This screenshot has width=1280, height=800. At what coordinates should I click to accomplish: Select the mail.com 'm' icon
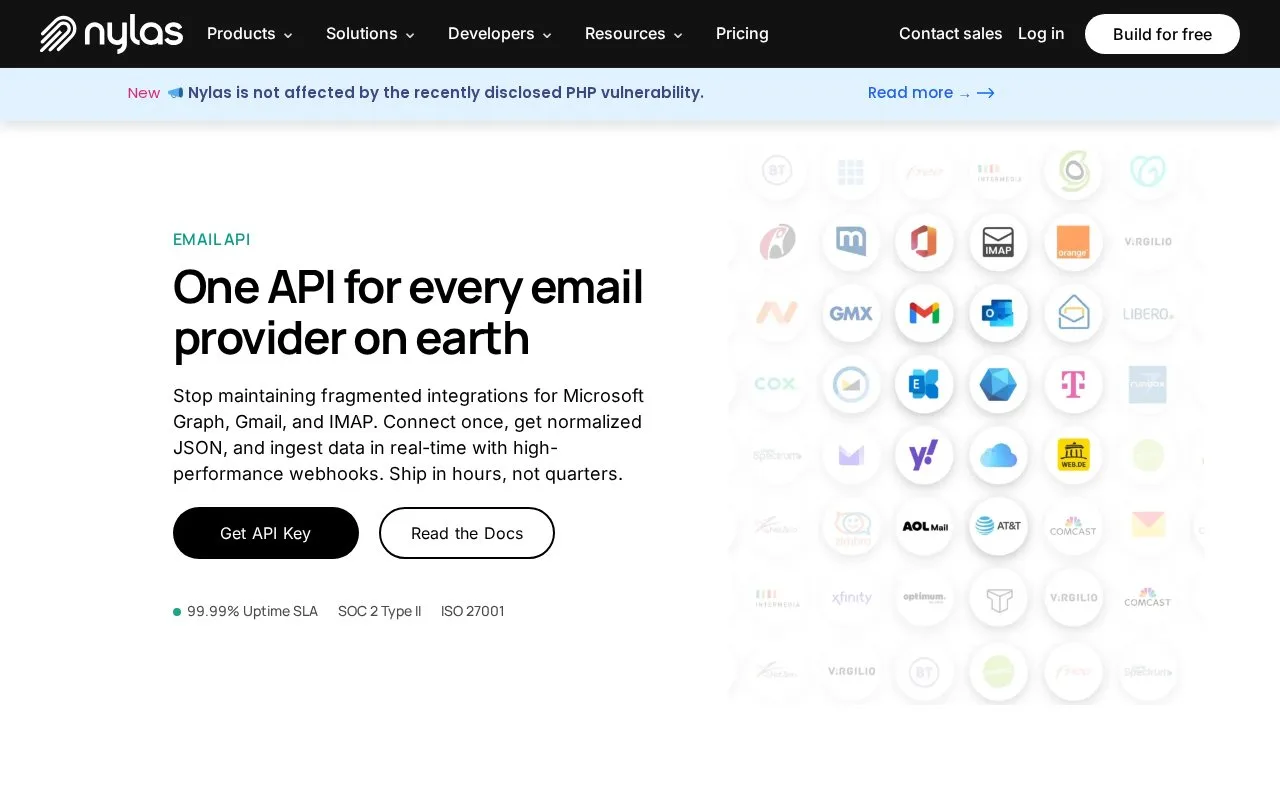[851, 241]
